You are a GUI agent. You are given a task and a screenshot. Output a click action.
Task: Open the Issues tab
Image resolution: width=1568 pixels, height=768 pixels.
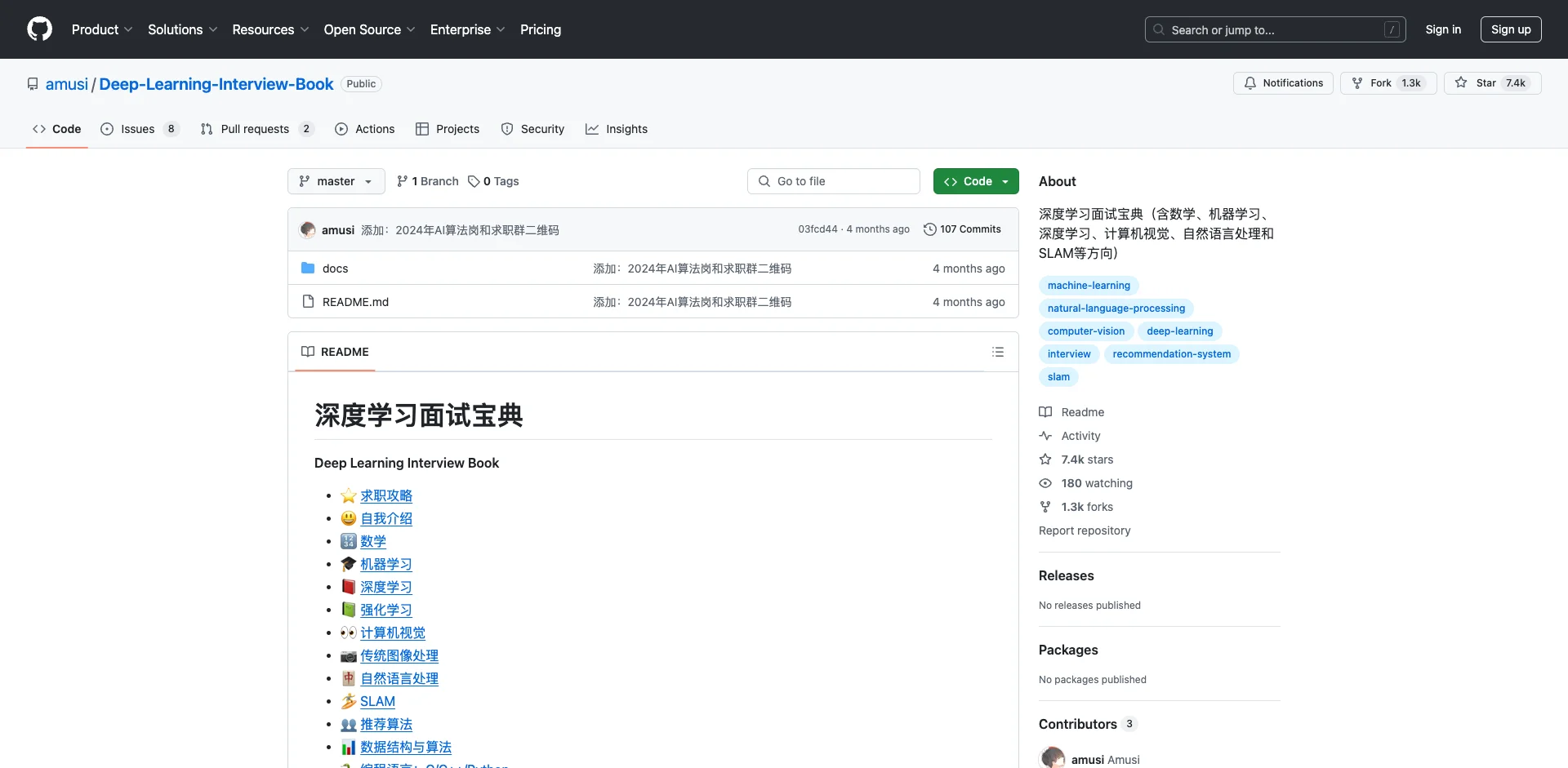point(140,129)
